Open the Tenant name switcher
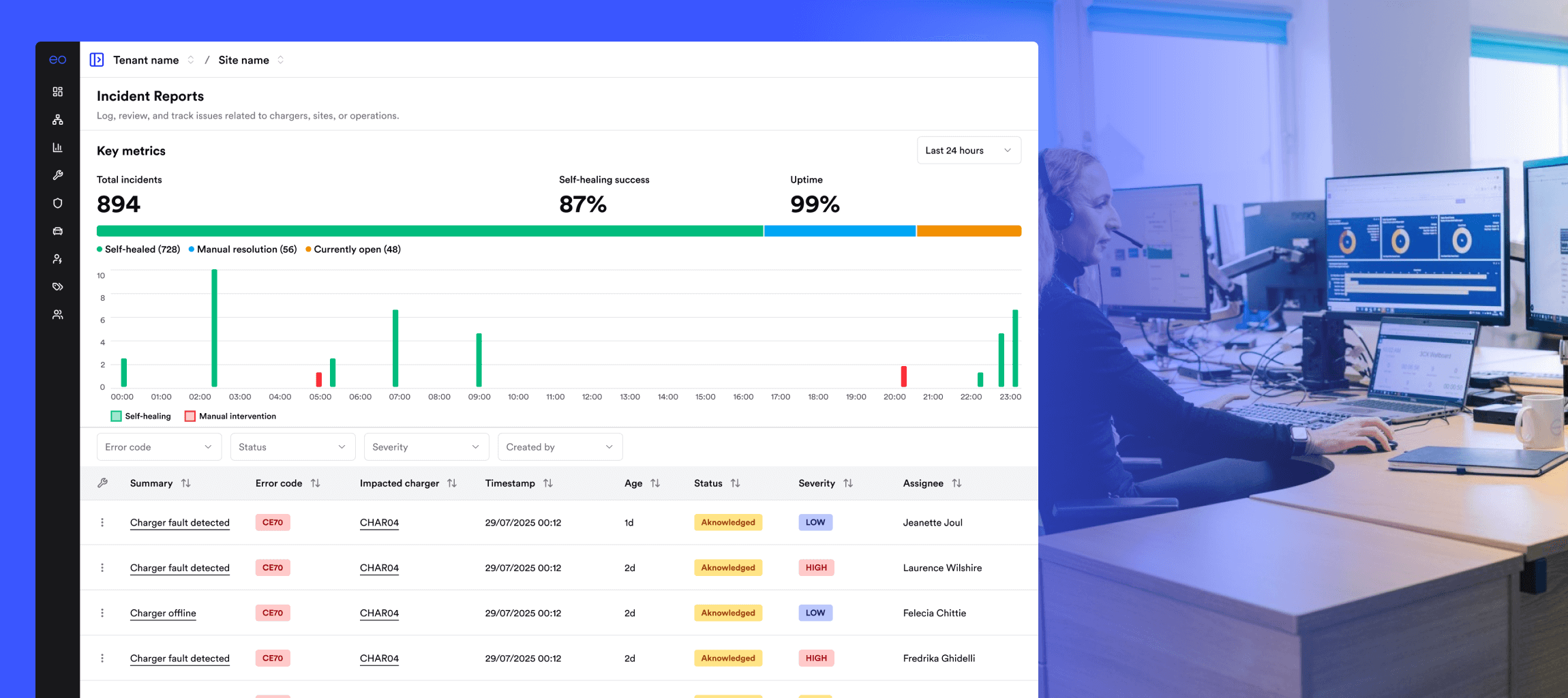 pos(153,60)
